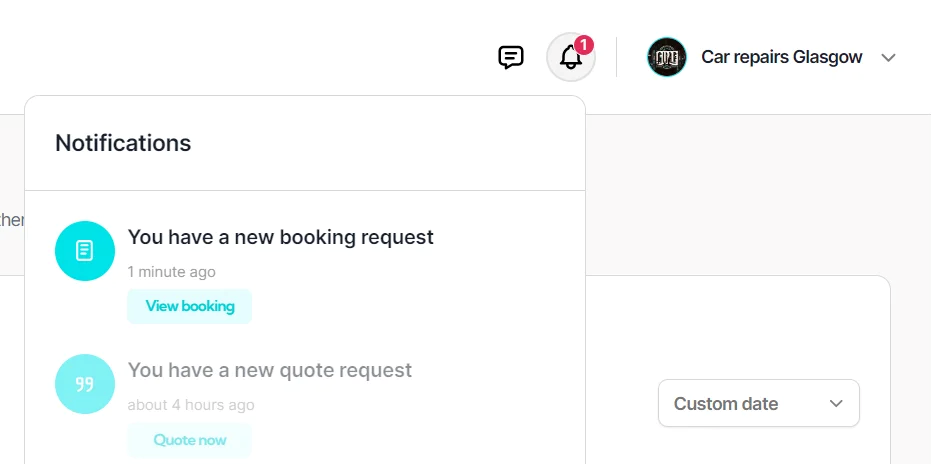Click the Notifications panel heading
This screenshot has height=464, width=936.
pos(123,143)
